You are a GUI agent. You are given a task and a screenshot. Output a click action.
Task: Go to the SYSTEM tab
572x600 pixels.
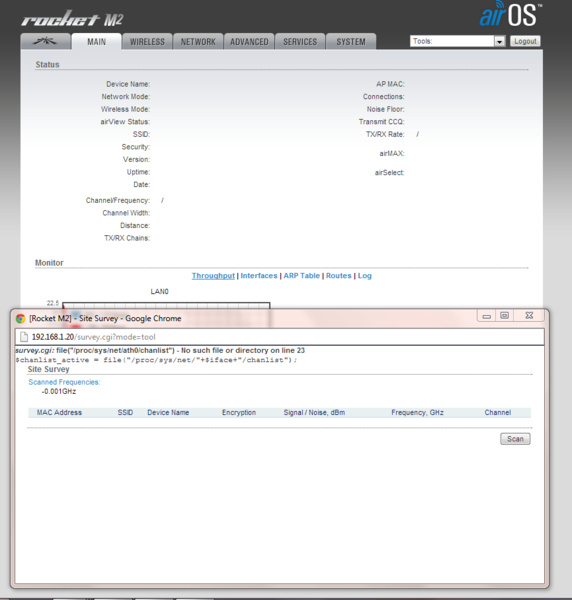click(351, 42)
